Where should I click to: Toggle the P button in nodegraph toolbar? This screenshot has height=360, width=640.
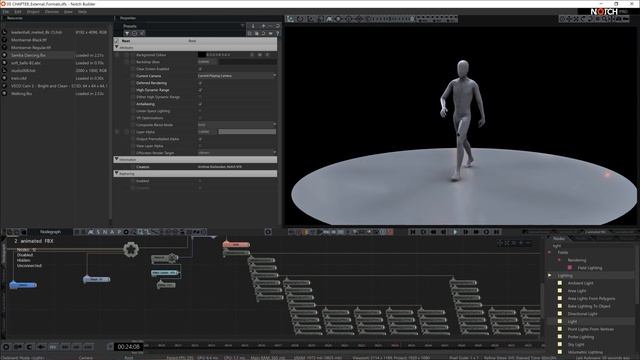coord(119,232)
